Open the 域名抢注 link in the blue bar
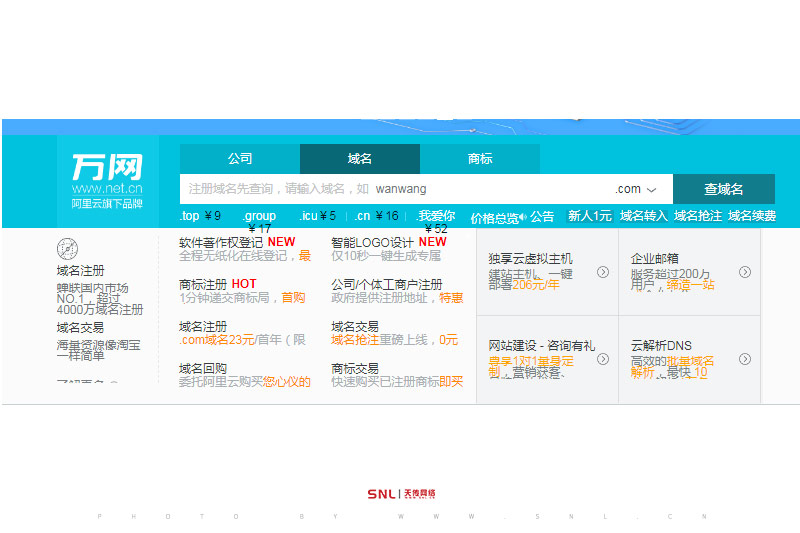The height and width of the screenshot is (533, 800). 698,216
